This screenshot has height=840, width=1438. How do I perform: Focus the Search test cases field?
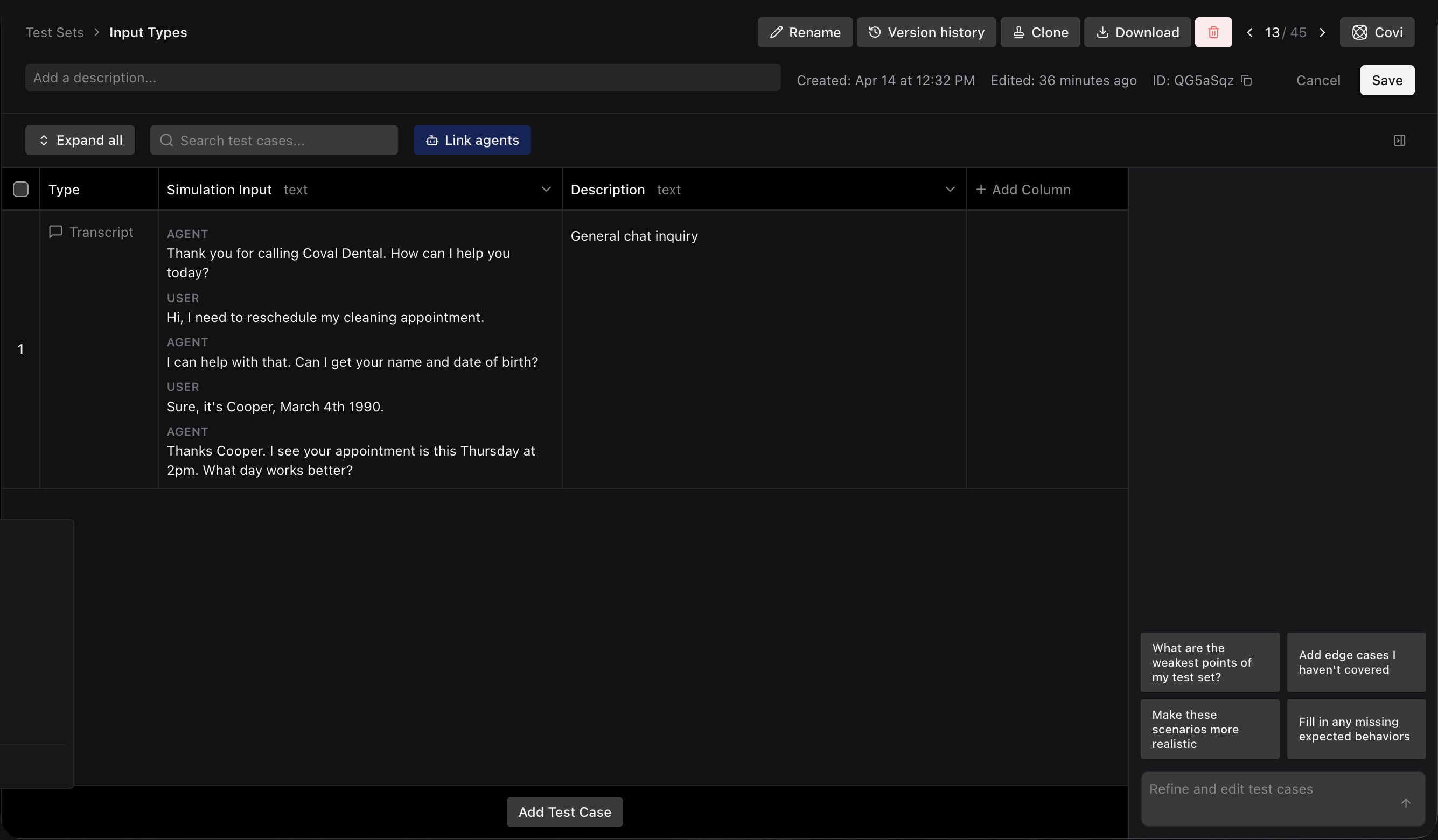pyautogui.click(x=274, y=141)
